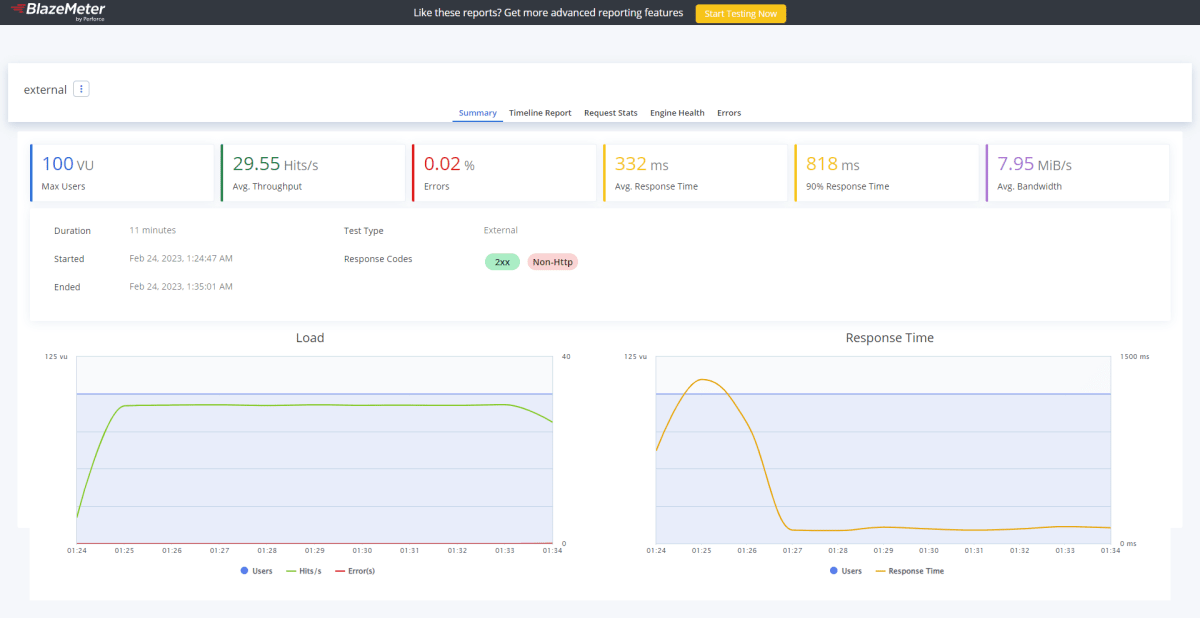Click the 100 VU Max Users card

[x=122, y=173]
